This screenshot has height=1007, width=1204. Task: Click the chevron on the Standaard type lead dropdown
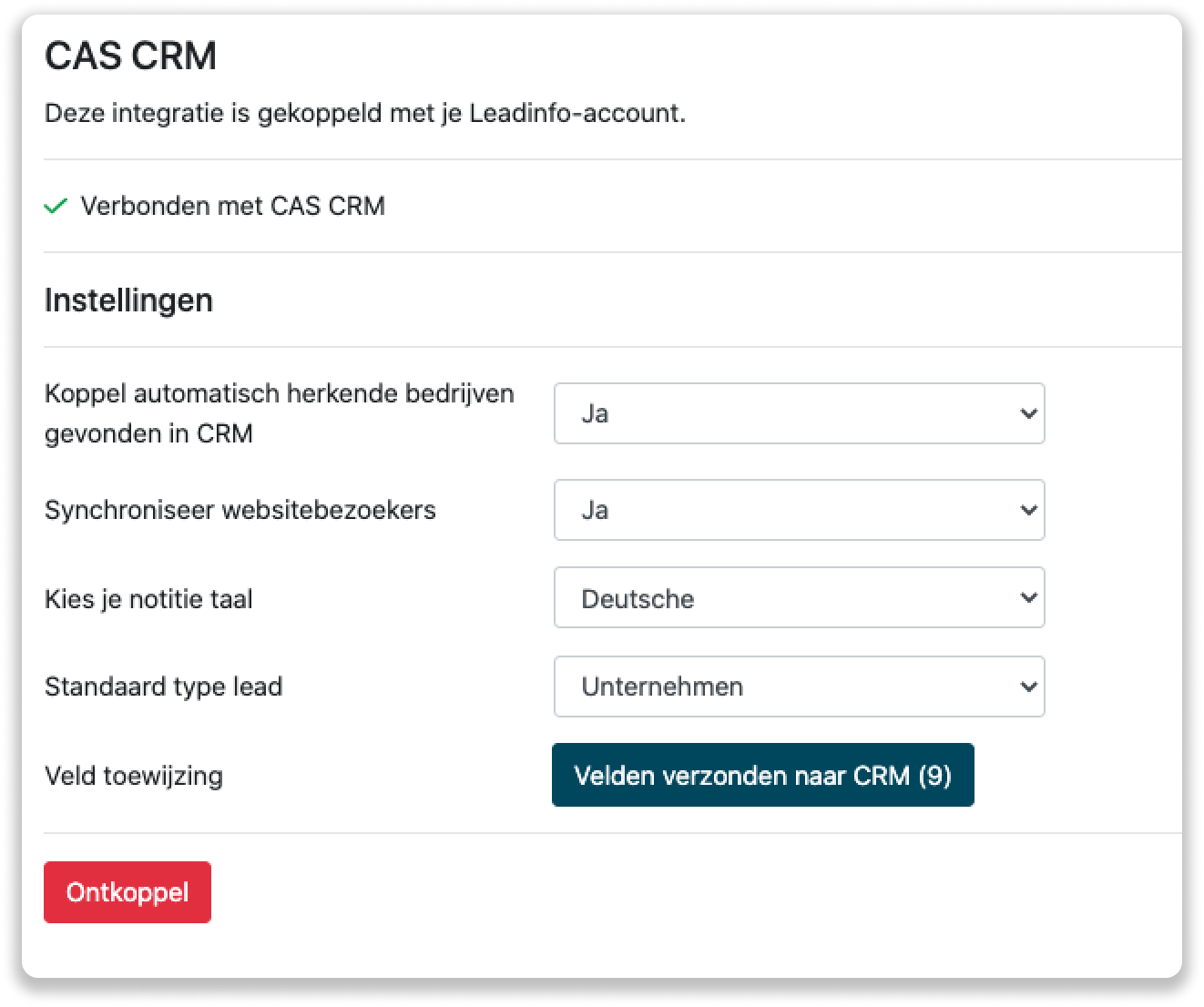click(1027, 687)
